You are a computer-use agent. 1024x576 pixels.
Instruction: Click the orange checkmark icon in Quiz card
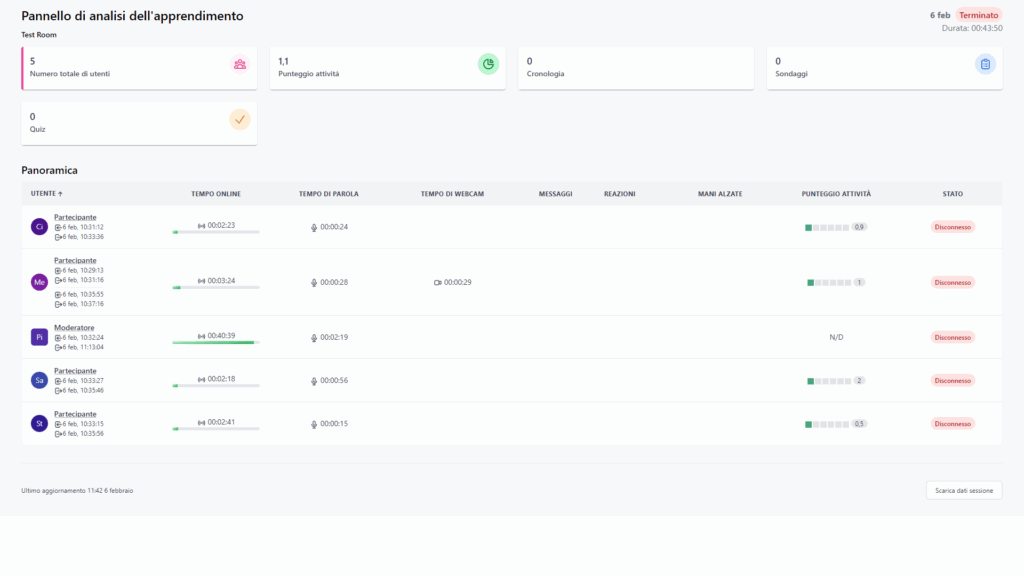(240, 120)
